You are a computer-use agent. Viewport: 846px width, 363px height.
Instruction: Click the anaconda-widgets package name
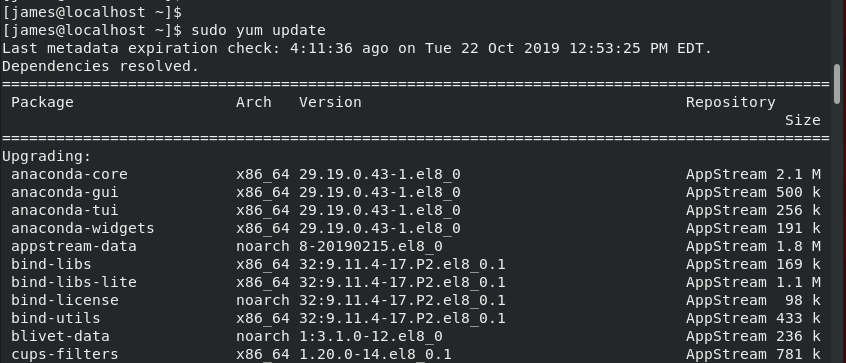(83, 228)
